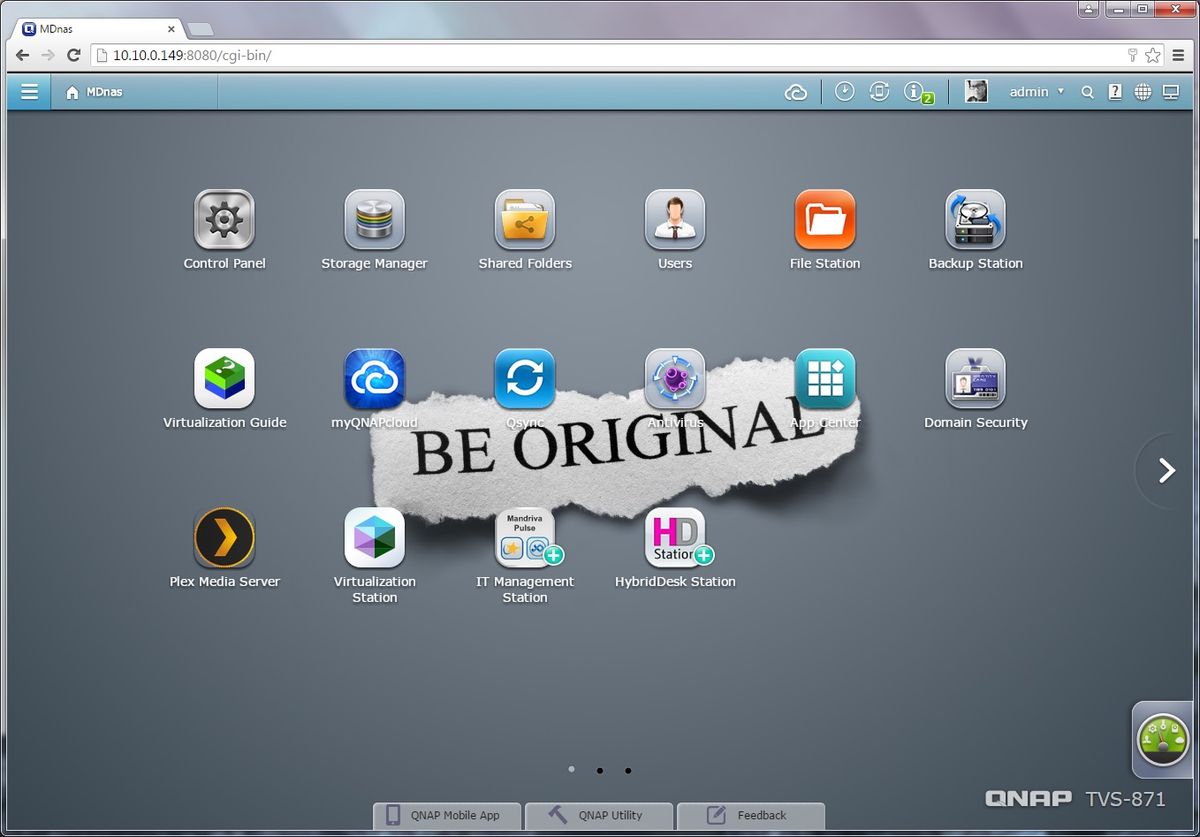
Task: Go to next desktop page arrow
Action: point(1166,470)
